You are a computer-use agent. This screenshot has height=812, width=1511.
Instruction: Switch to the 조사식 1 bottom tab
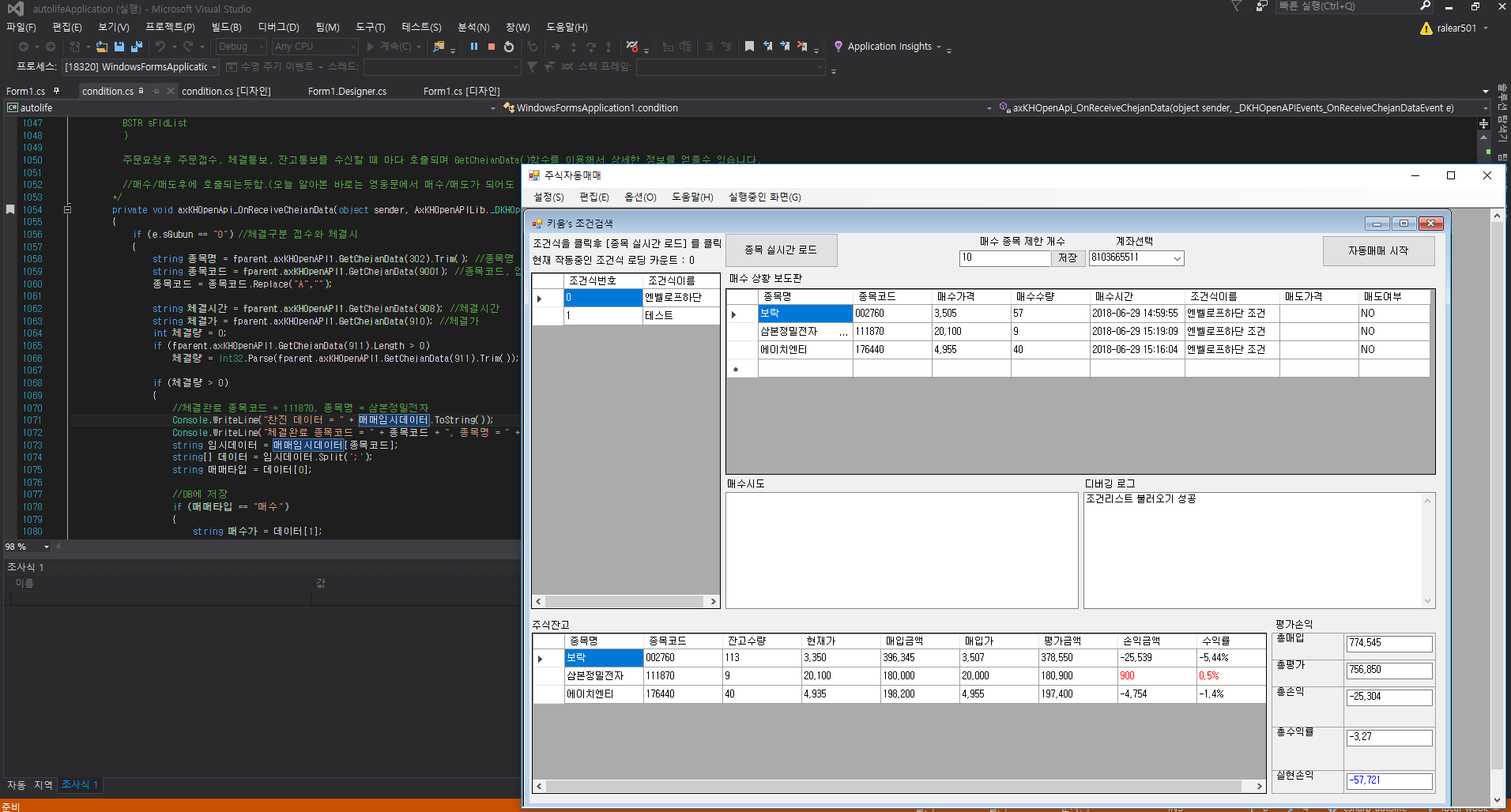point(80,784)
